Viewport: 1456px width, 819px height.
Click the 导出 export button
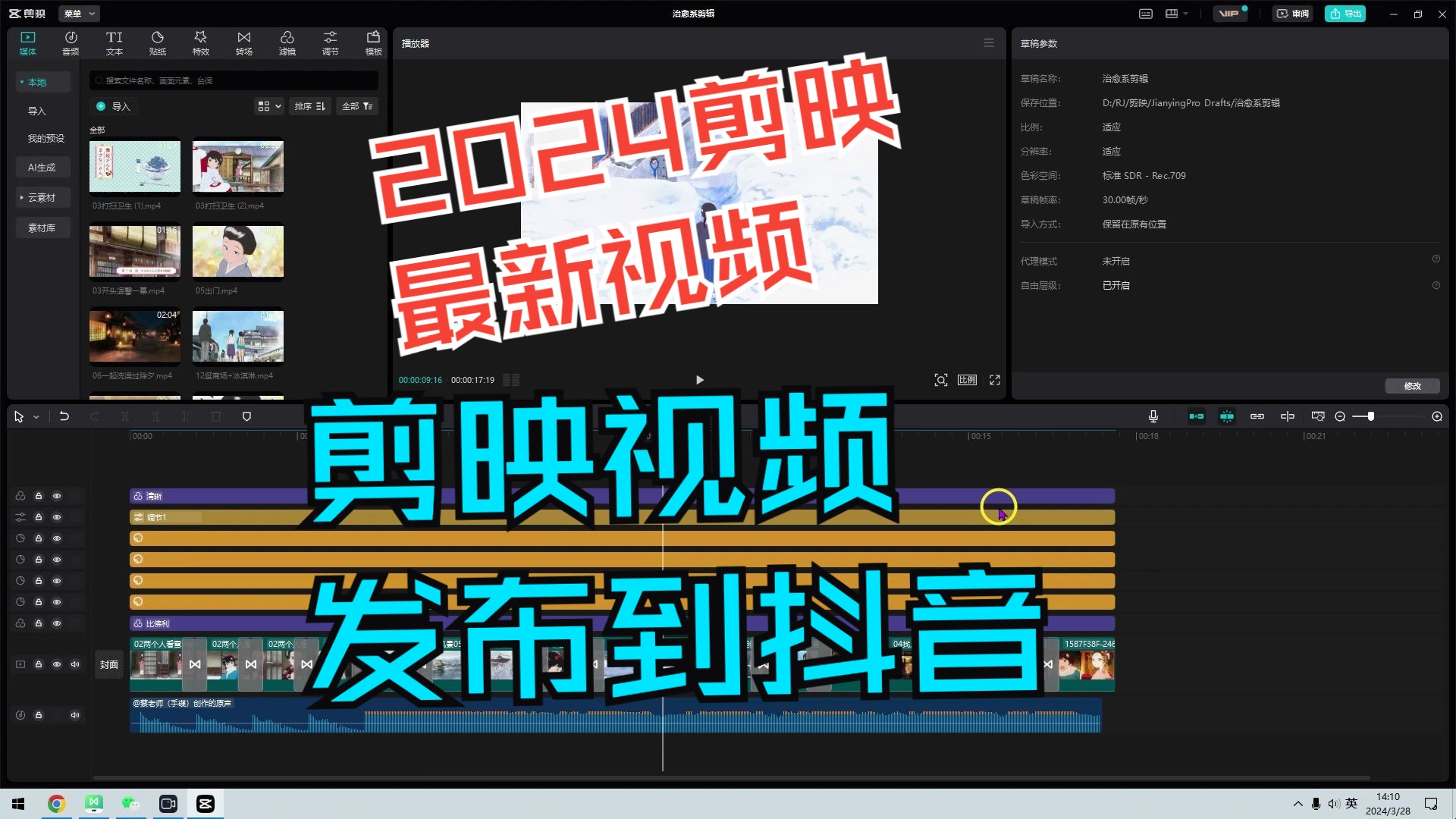(x=1345, y=14)
